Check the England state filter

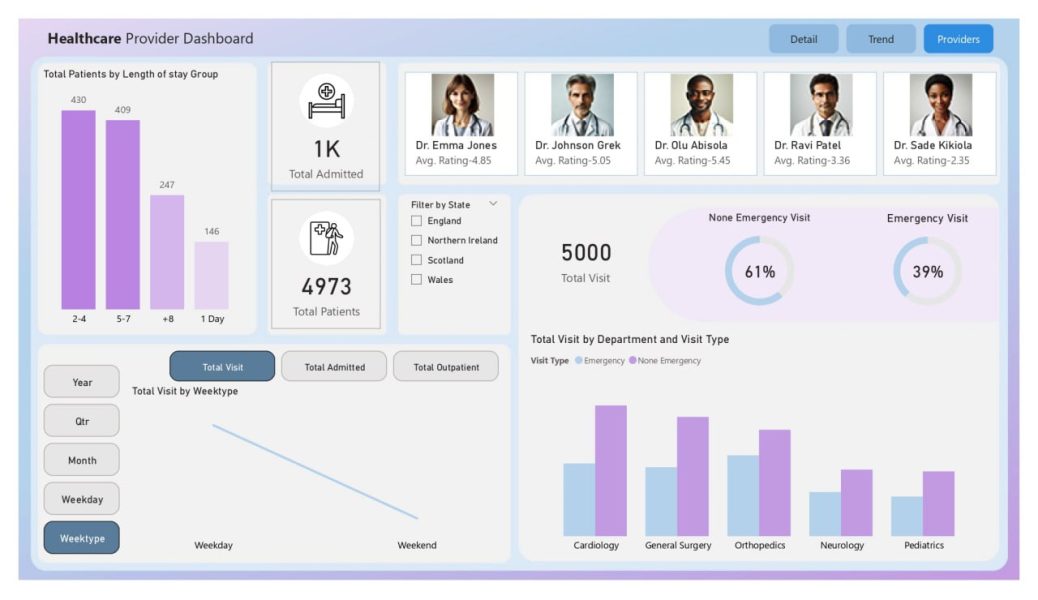coord(417,221)
